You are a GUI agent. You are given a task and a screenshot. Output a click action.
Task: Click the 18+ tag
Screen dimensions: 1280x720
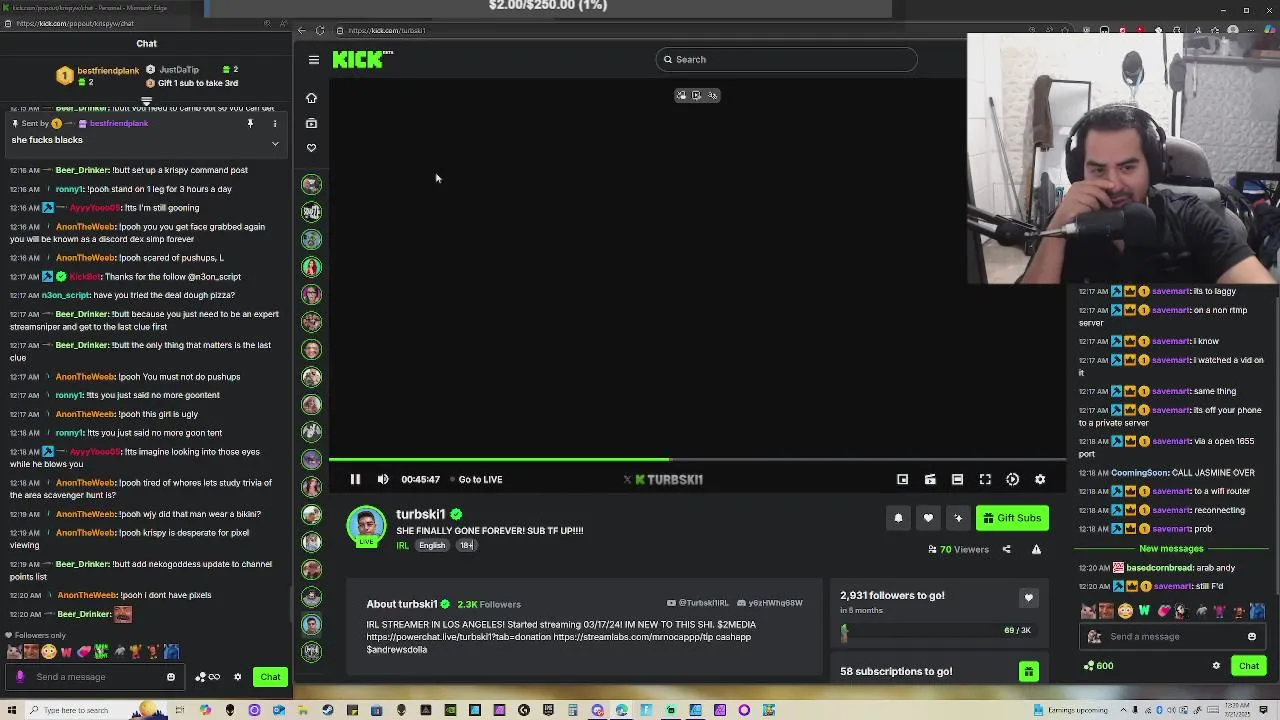(x=466, y=545)
